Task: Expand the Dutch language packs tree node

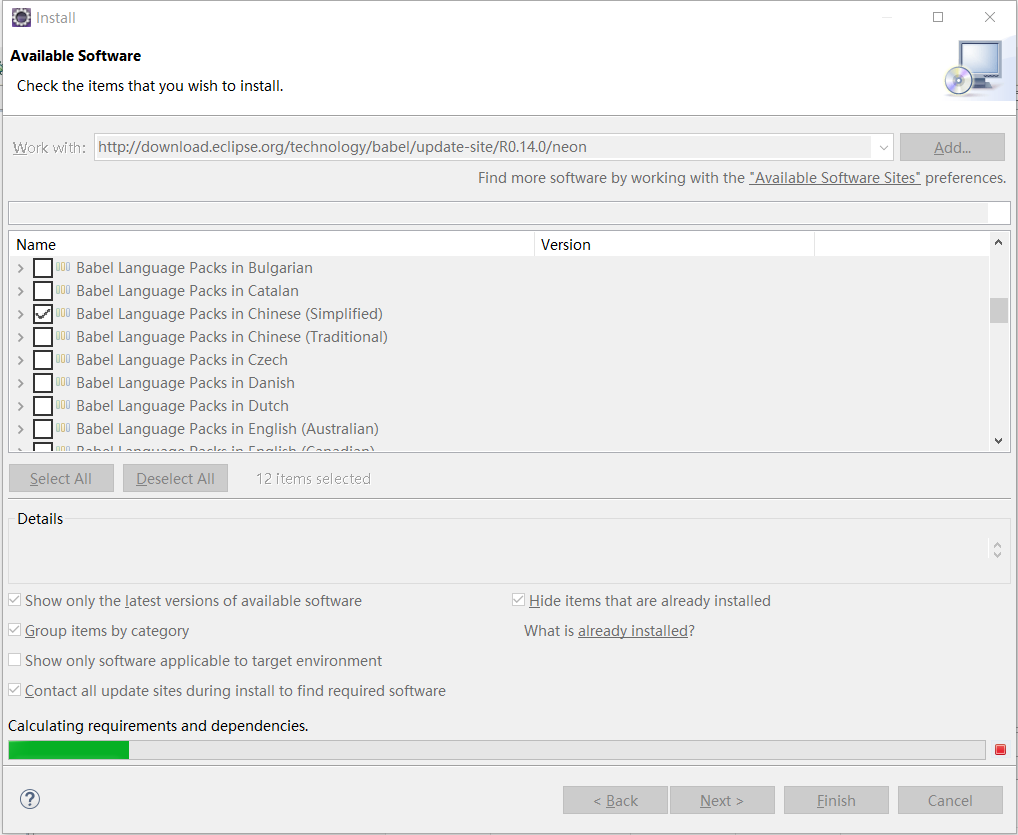Action: pyautogui.click(x=21, y=406)
